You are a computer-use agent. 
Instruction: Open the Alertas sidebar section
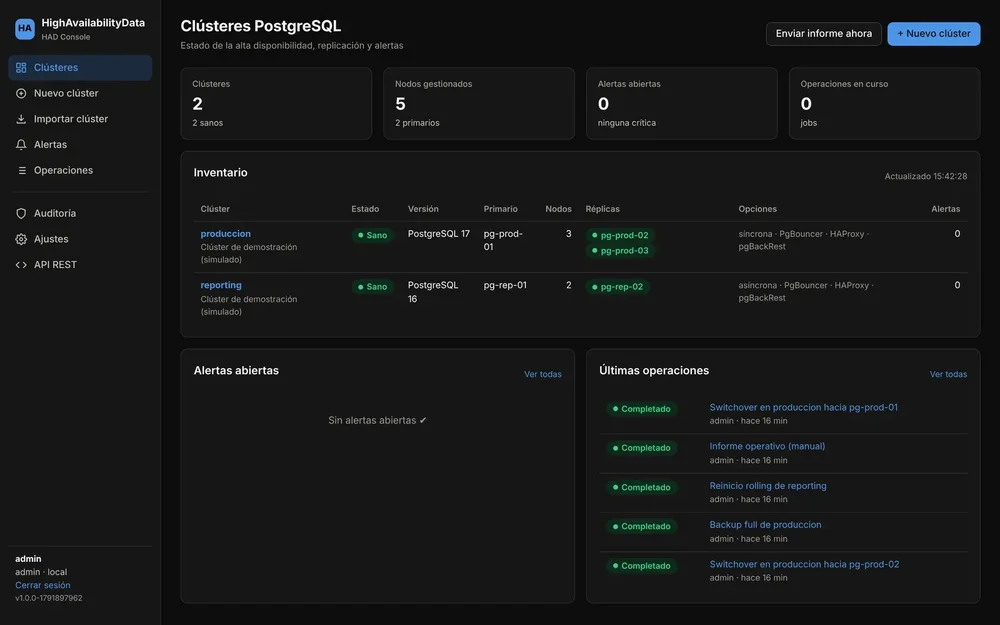80,145
